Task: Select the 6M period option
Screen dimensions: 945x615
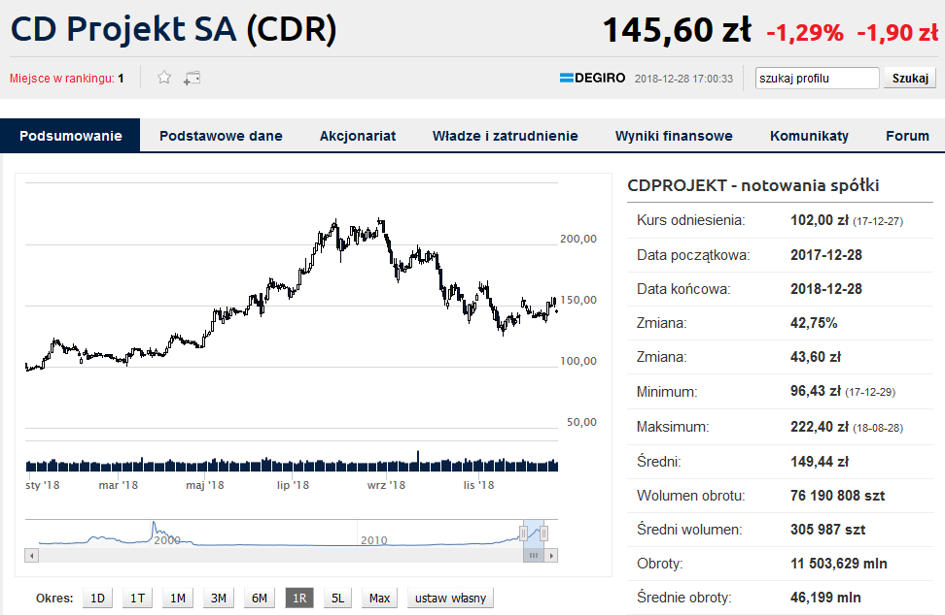Action: pos(259,598)
